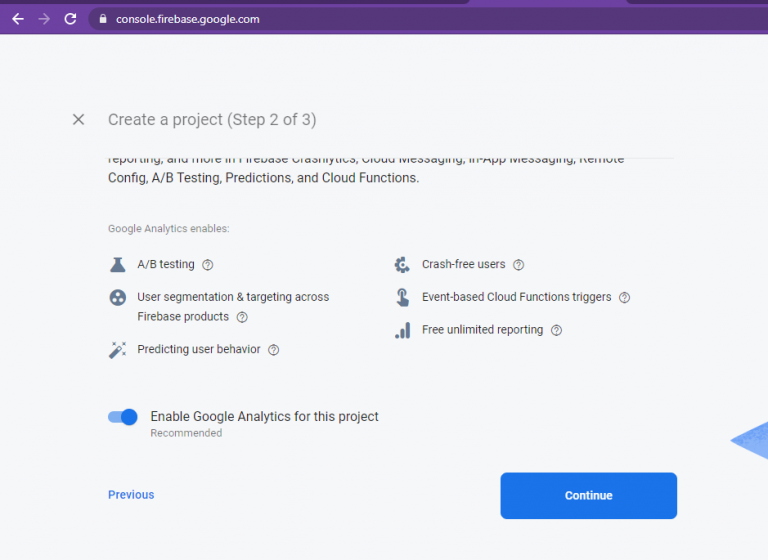Click the Continue button
Viewport: 768px width, 560px height.
point(589,495)
